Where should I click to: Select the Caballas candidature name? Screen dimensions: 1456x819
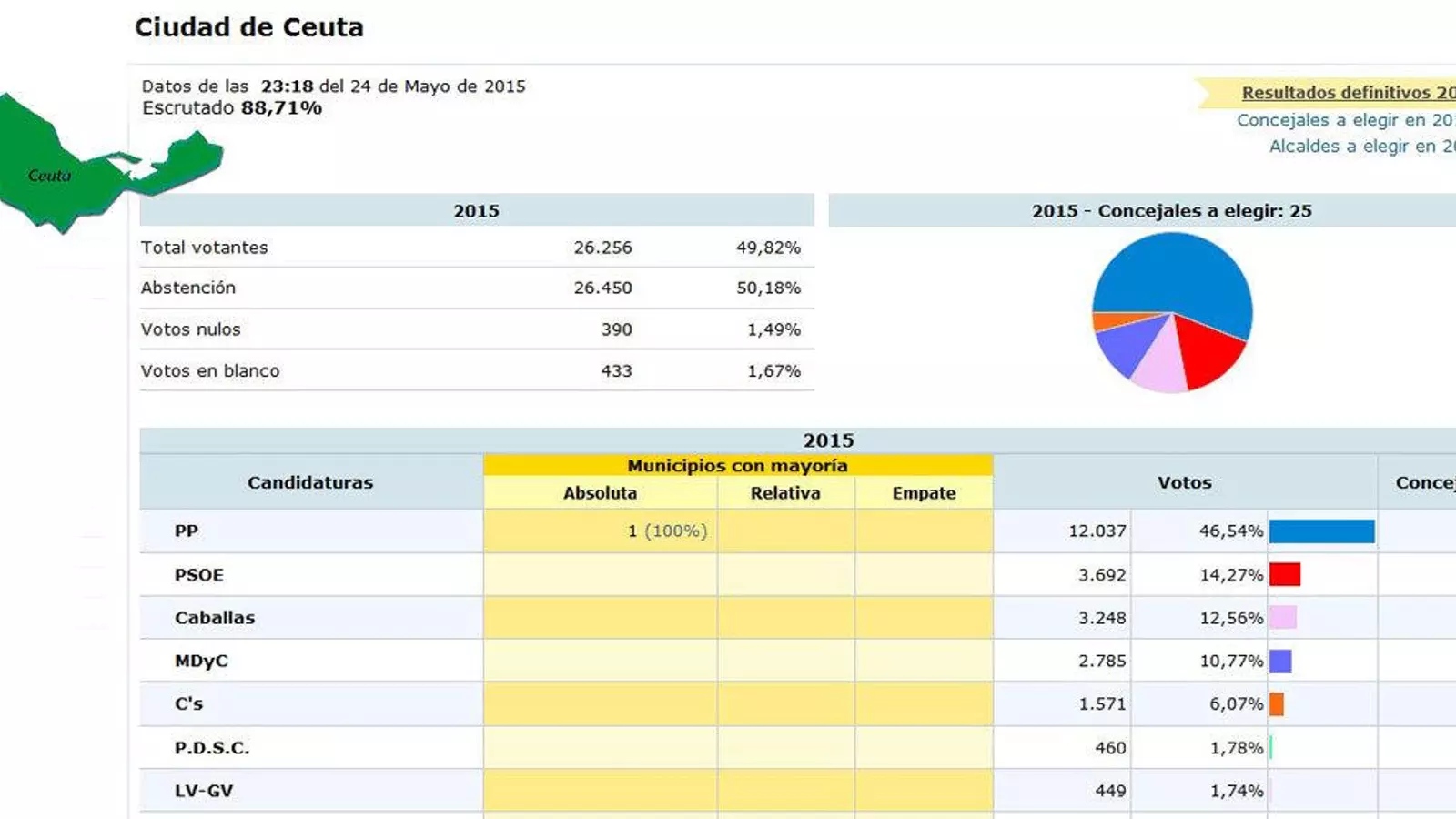[215, 618]
